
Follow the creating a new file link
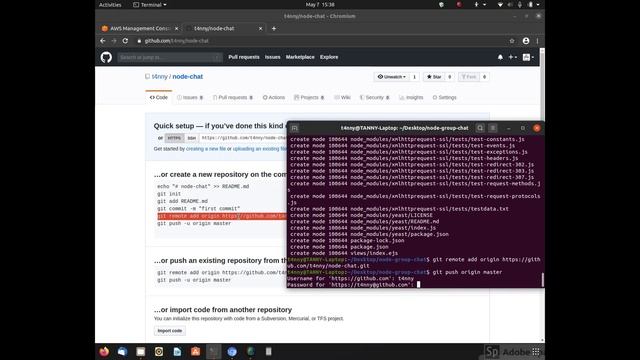click(x=206, y=149)
